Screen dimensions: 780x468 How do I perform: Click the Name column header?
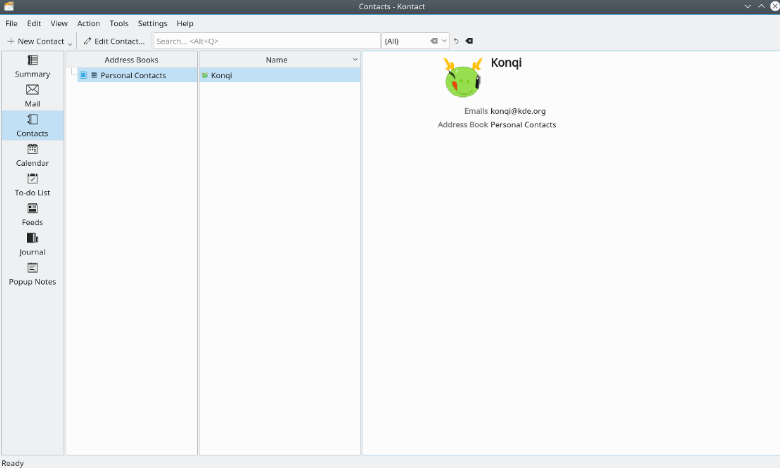pyautogui.click(x=277, y=60)
